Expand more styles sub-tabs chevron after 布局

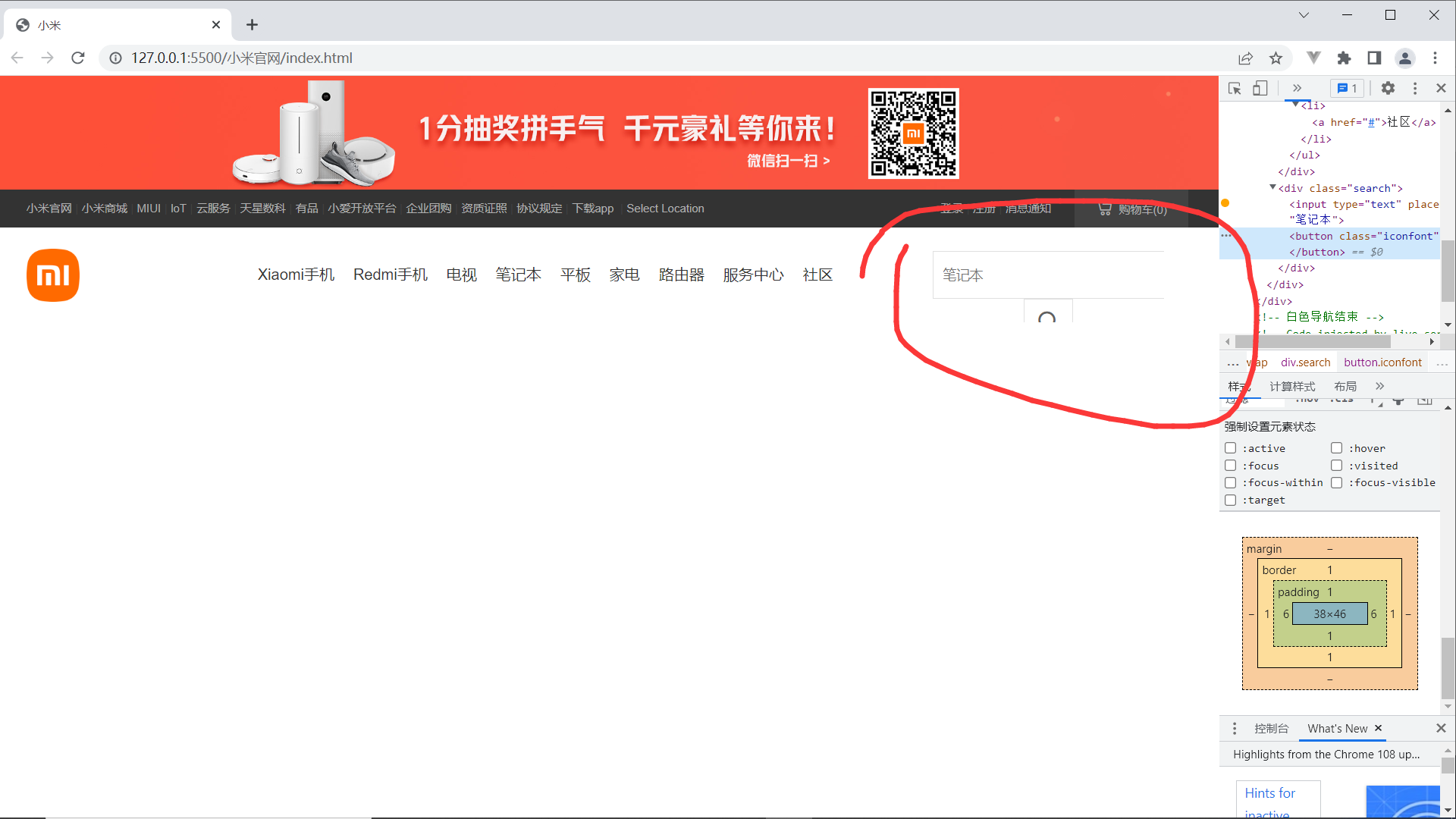[1379, 386]
